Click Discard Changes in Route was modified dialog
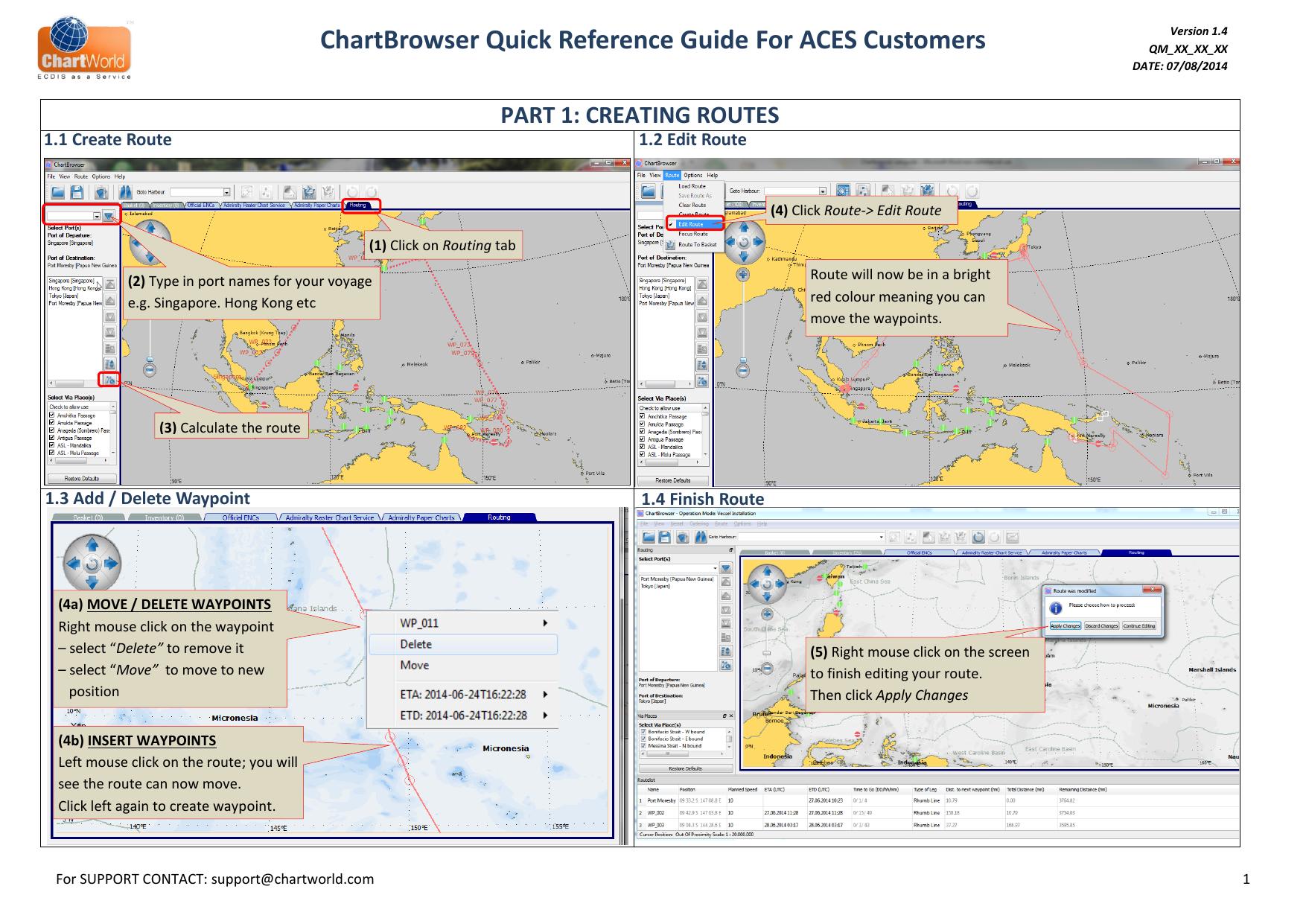This screenshot has height=924, width=1306. [x=1101, y=626]
